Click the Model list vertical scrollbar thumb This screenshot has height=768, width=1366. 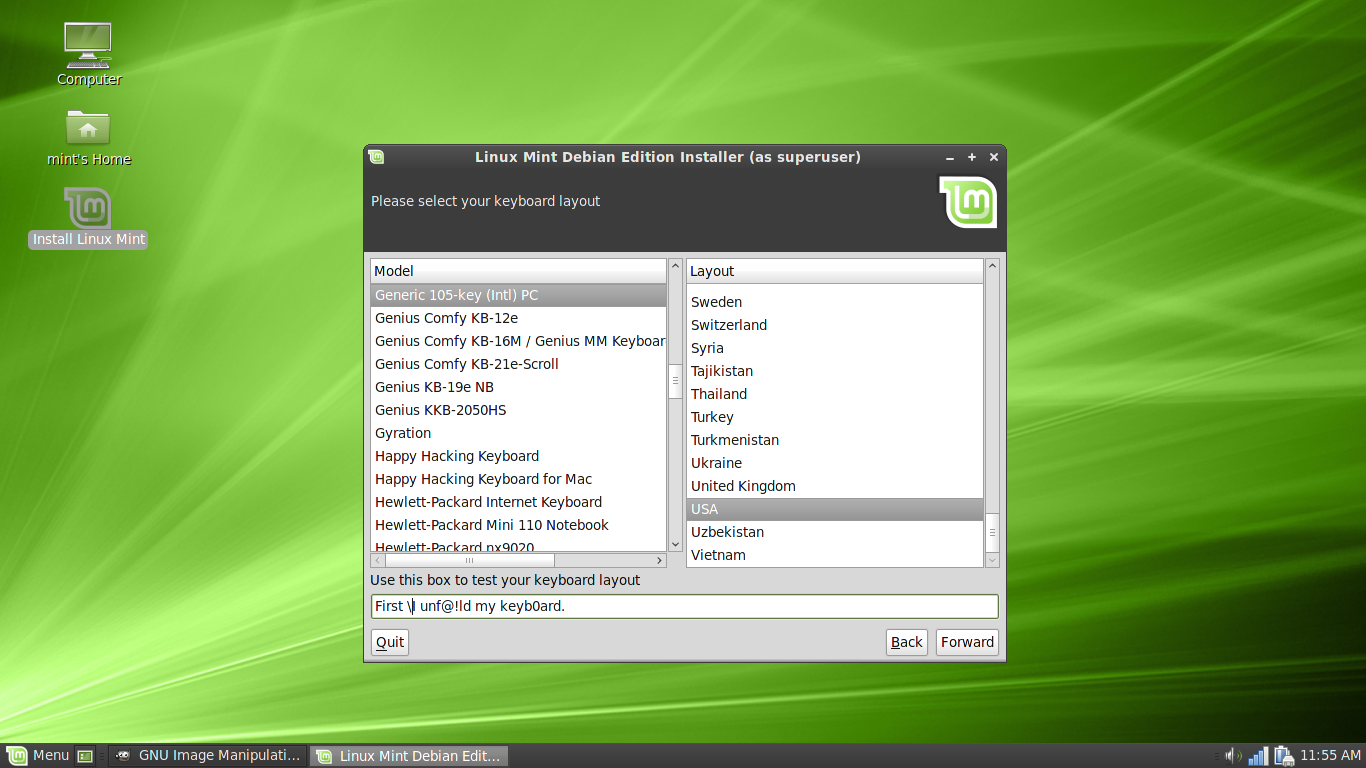675,382
